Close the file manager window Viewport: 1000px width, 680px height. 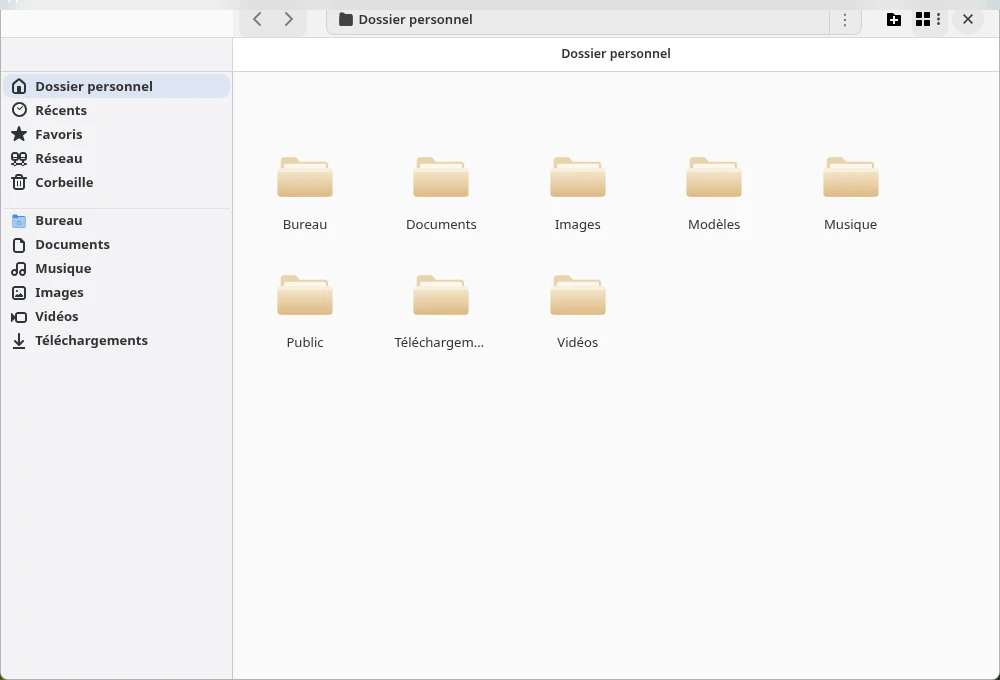coord(967,20)
